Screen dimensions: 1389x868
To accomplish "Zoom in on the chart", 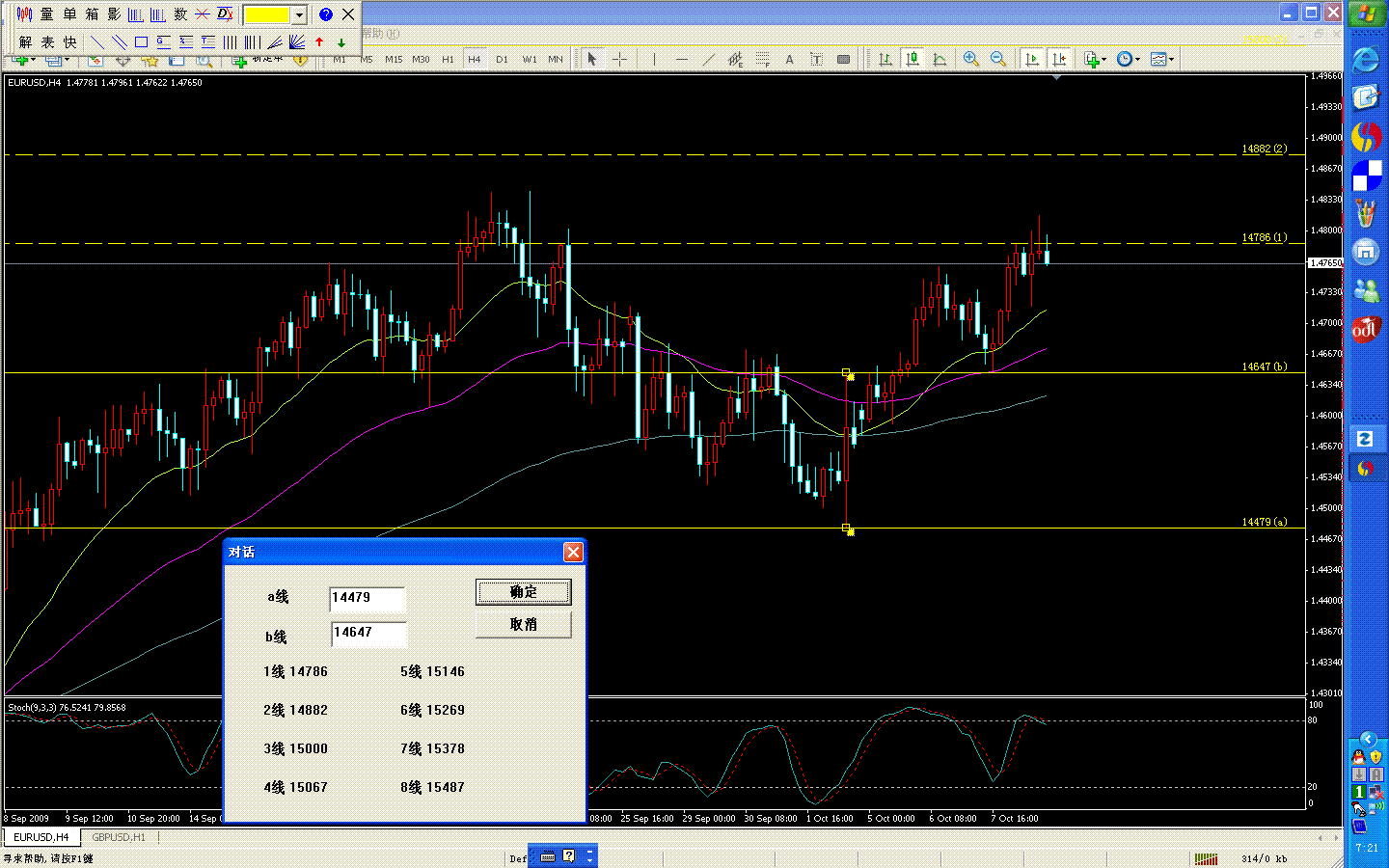I will [971, 60].
